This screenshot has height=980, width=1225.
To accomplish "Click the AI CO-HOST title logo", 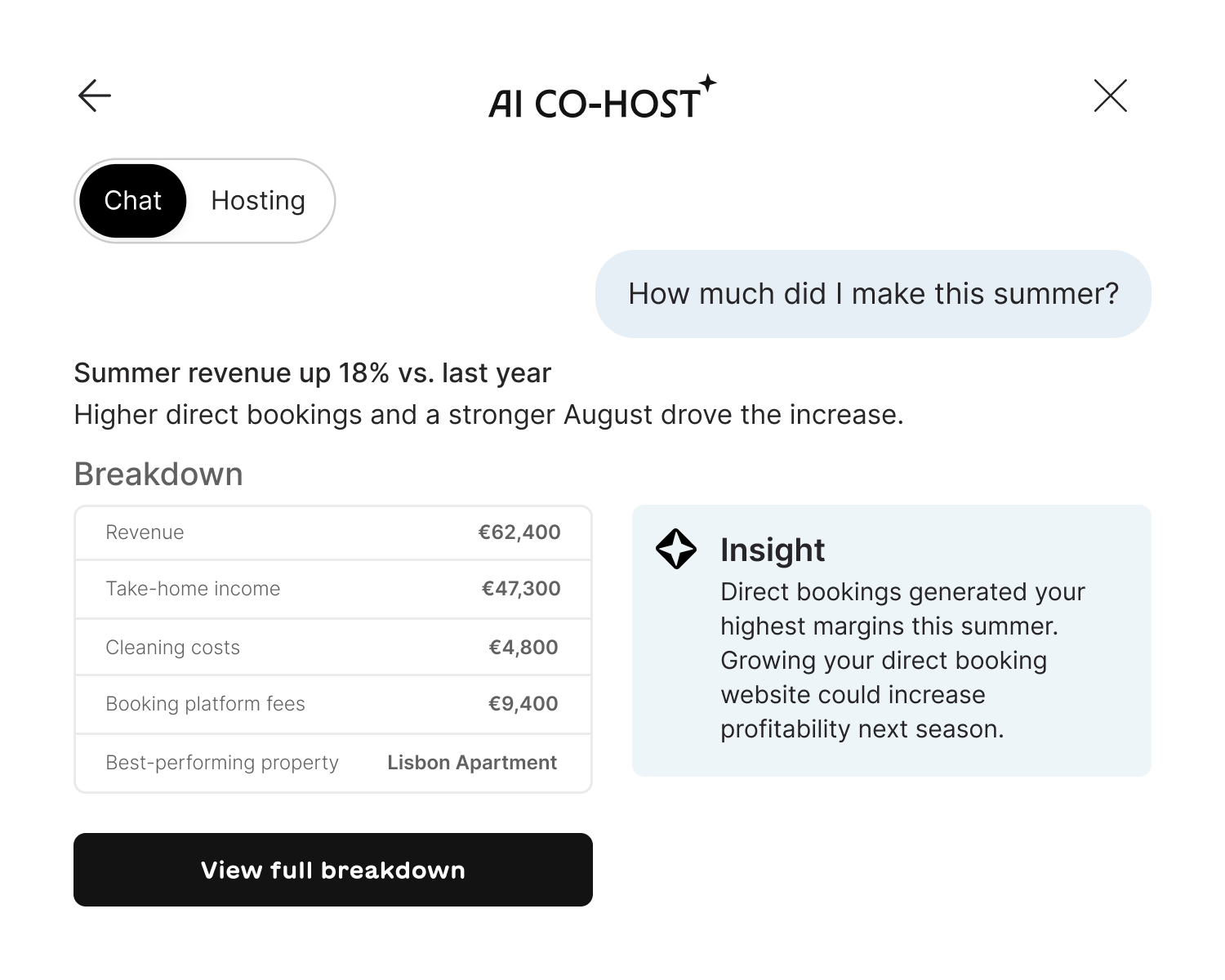I will [x=603, y=100].
